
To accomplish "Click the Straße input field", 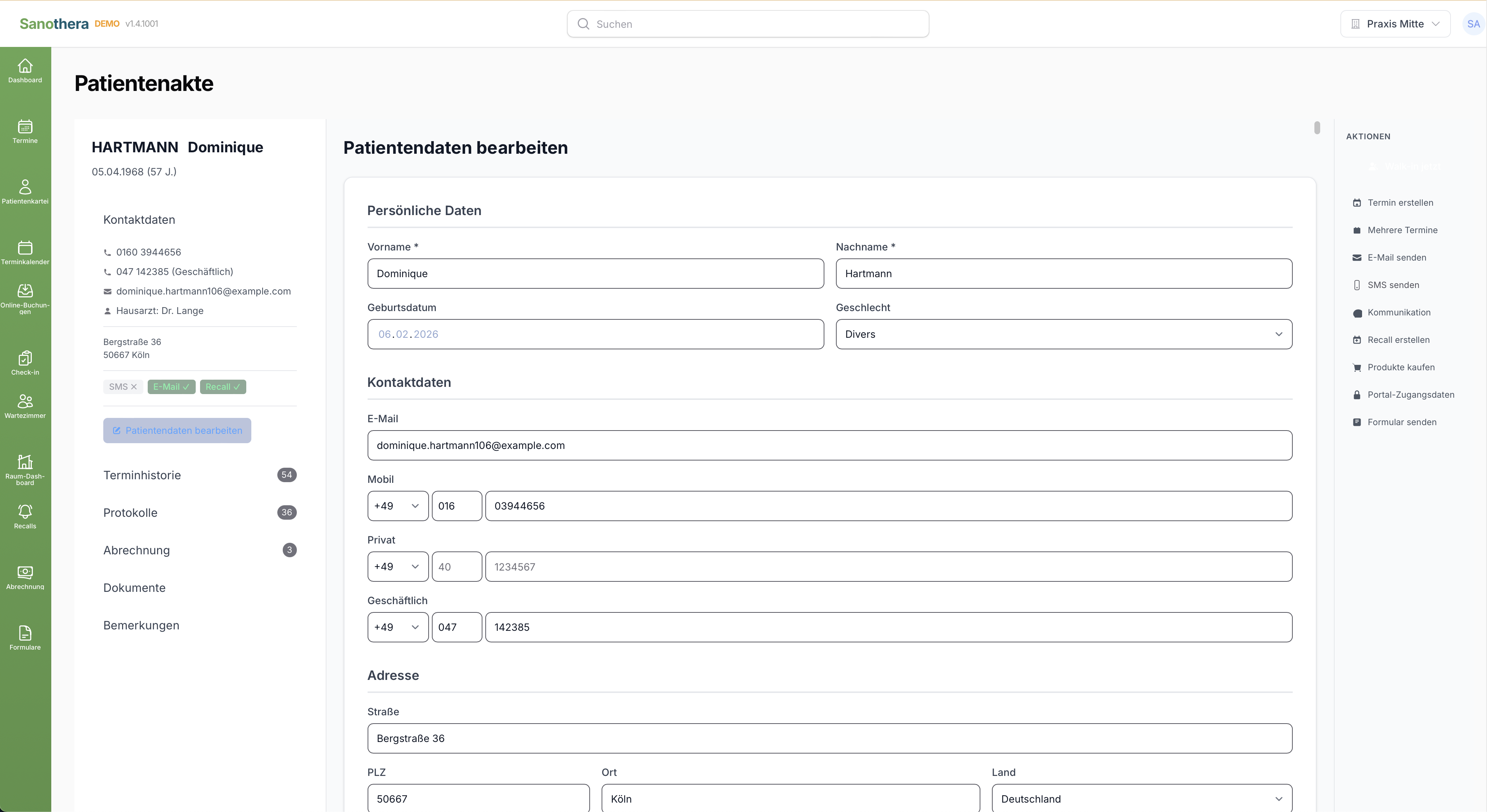I will (x=829, y=739).
